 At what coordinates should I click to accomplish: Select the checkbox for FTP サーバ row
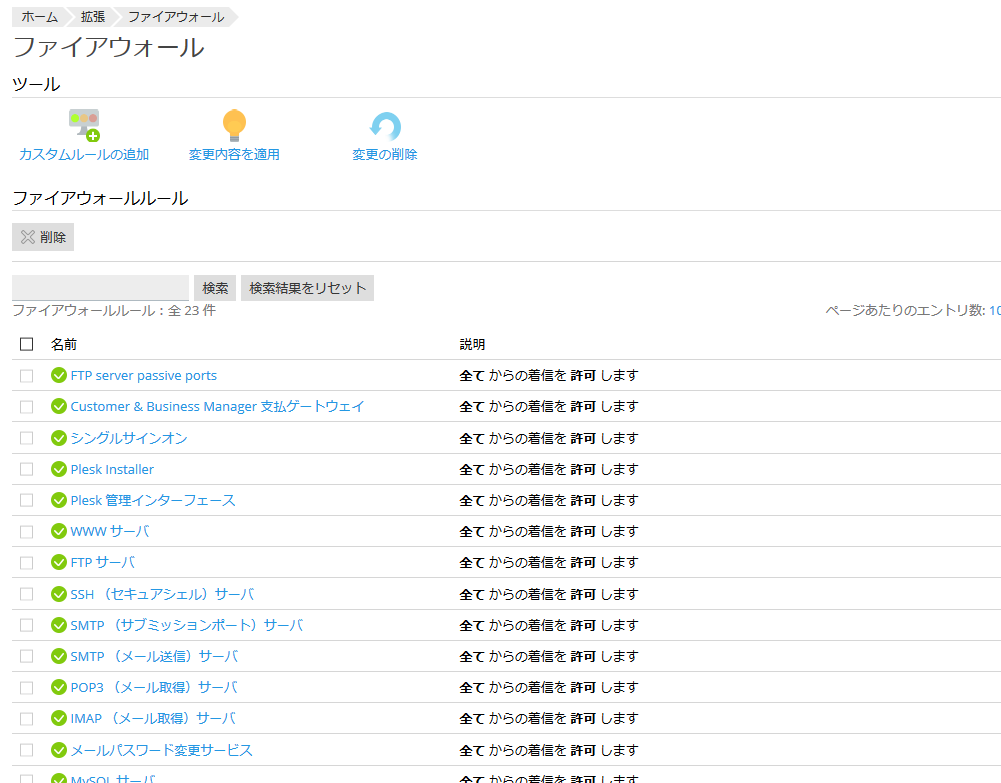pyautogui.click(x=27, y=562)
